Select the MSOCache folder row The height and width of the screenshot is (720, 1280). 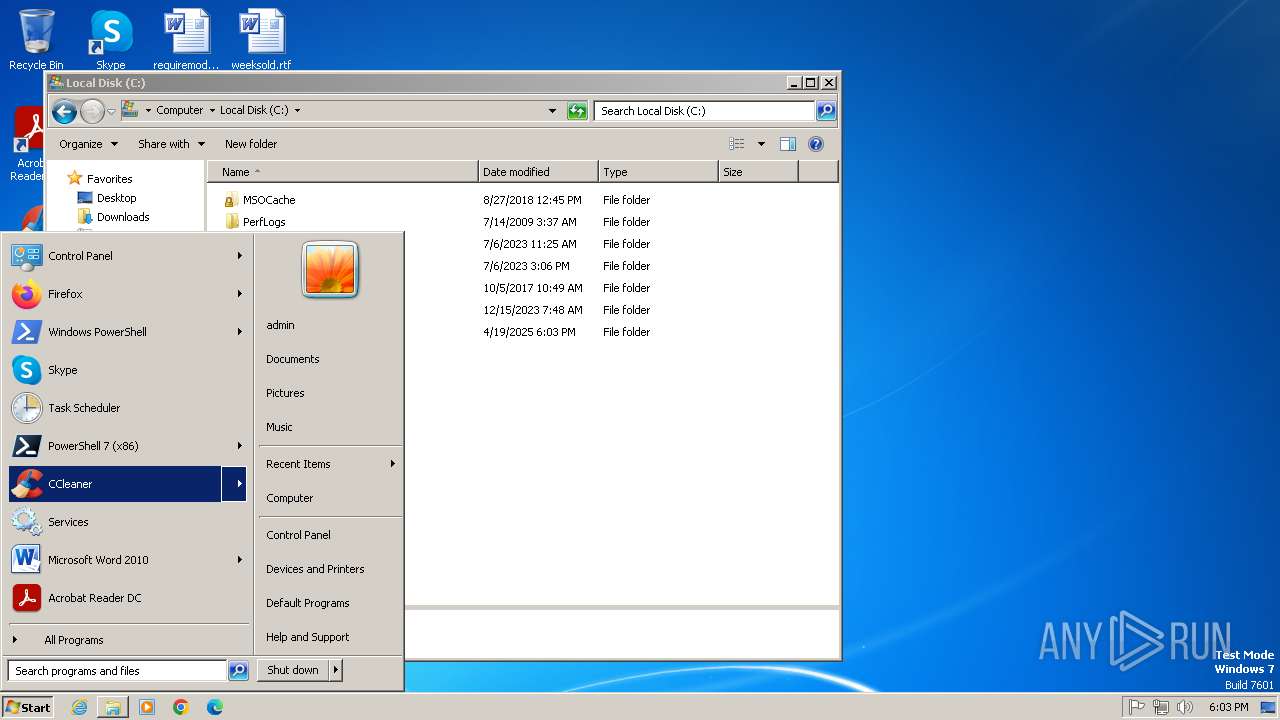(520, 200)
